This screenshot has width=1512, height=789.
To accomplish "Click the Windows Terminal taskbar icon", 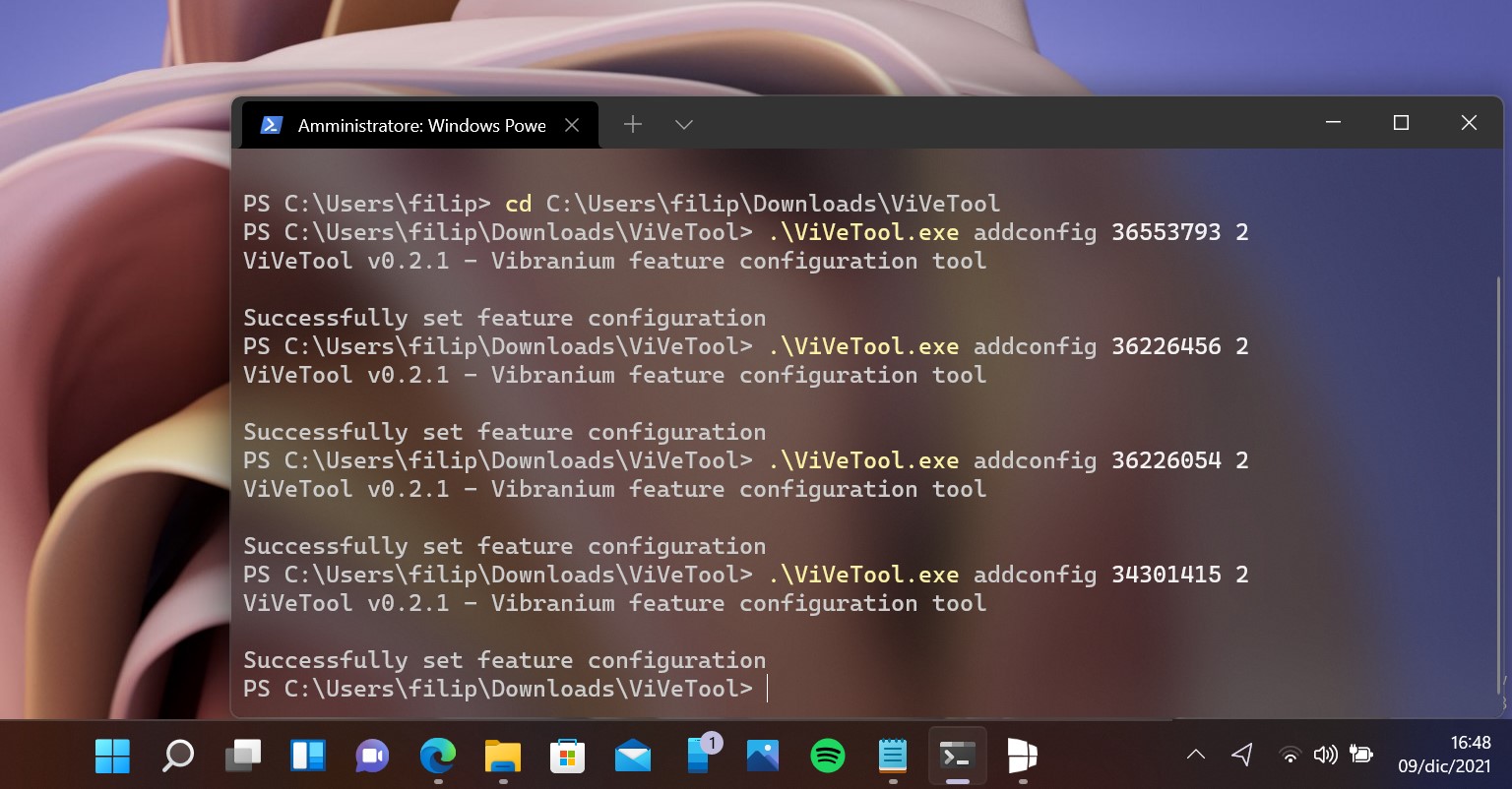I will tap(958, 756).
